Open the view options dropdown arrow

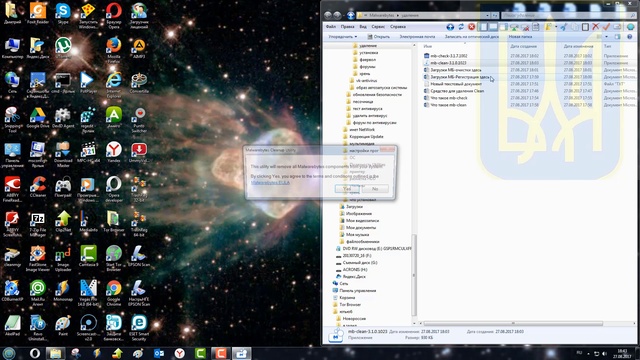click(x=607, y=37)
